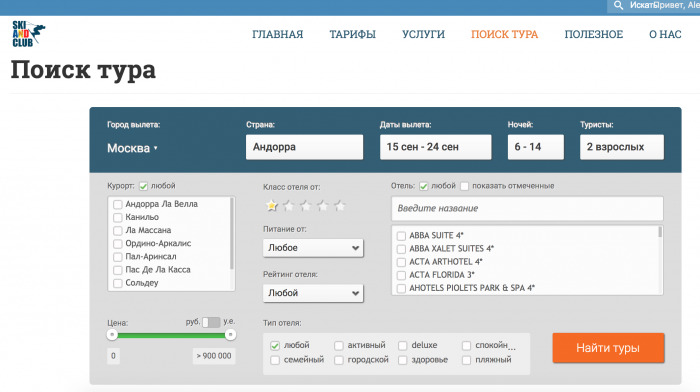Check the здоровье hotel type
The width and height of the screenshot is (700, 392).
point(403,360)
